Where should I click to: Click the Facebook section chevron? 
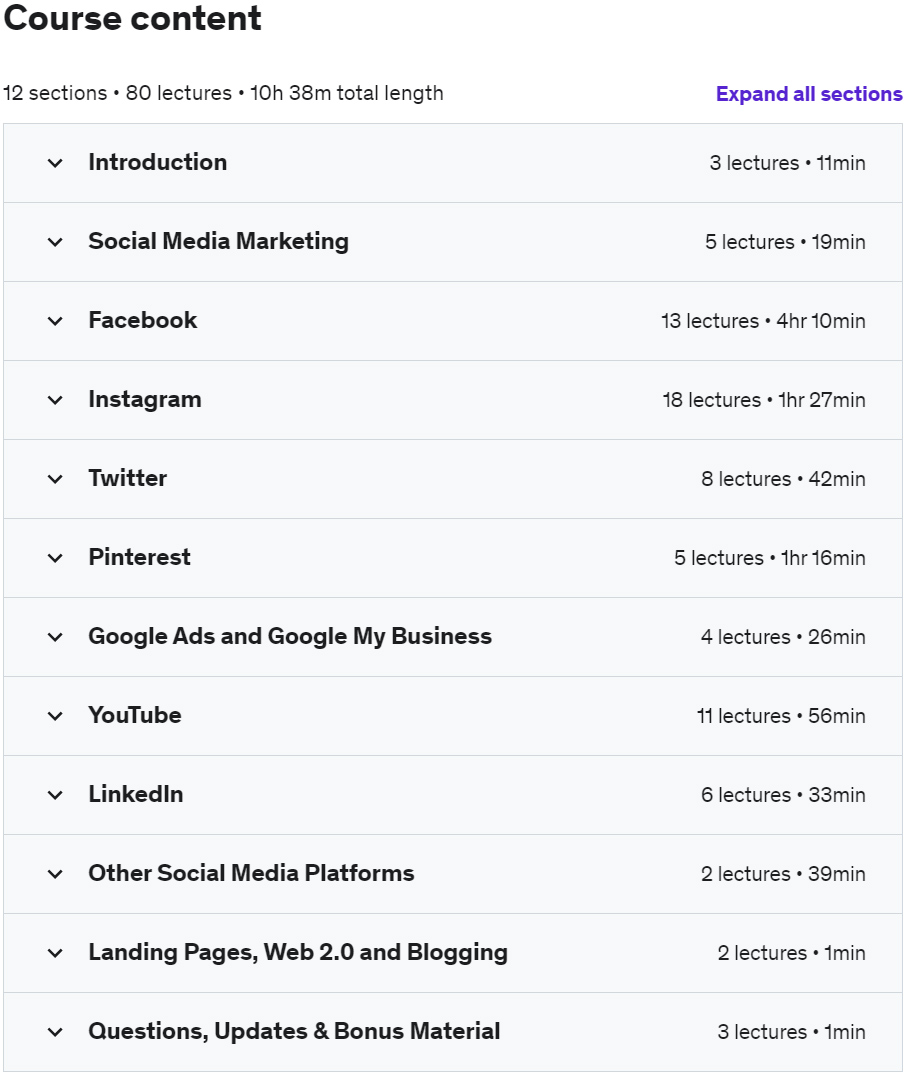[55, 321]
